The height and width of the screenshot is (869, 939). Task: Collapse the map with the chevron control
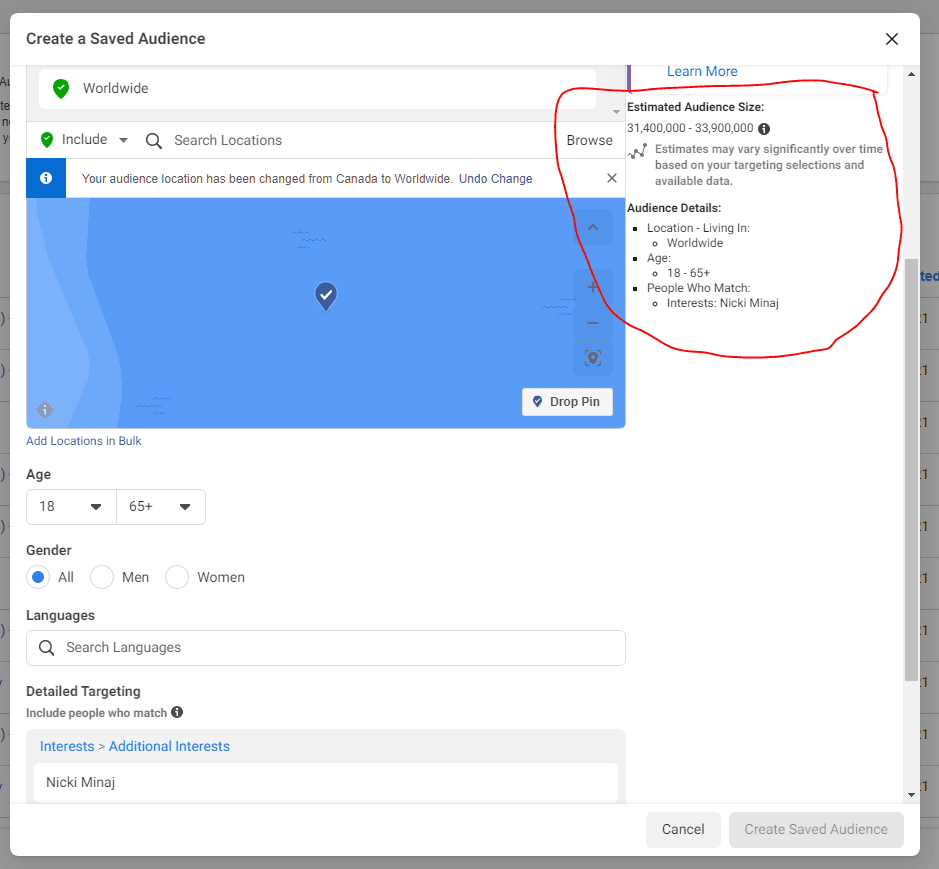tap(593, 227)
